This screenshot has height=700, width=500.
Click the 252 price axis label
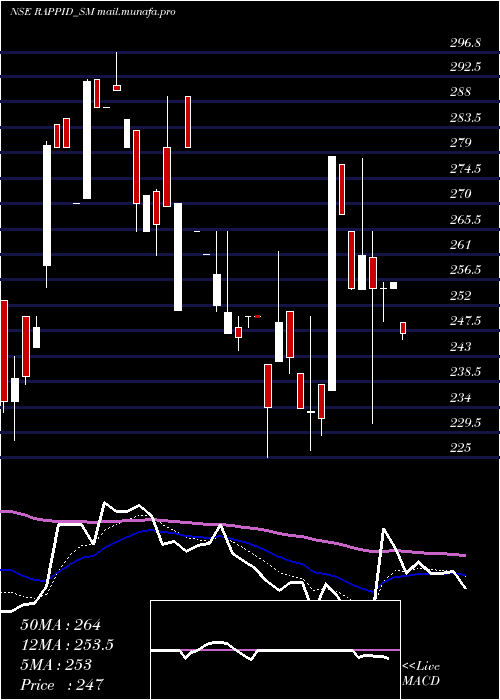(x=461, y=296)
